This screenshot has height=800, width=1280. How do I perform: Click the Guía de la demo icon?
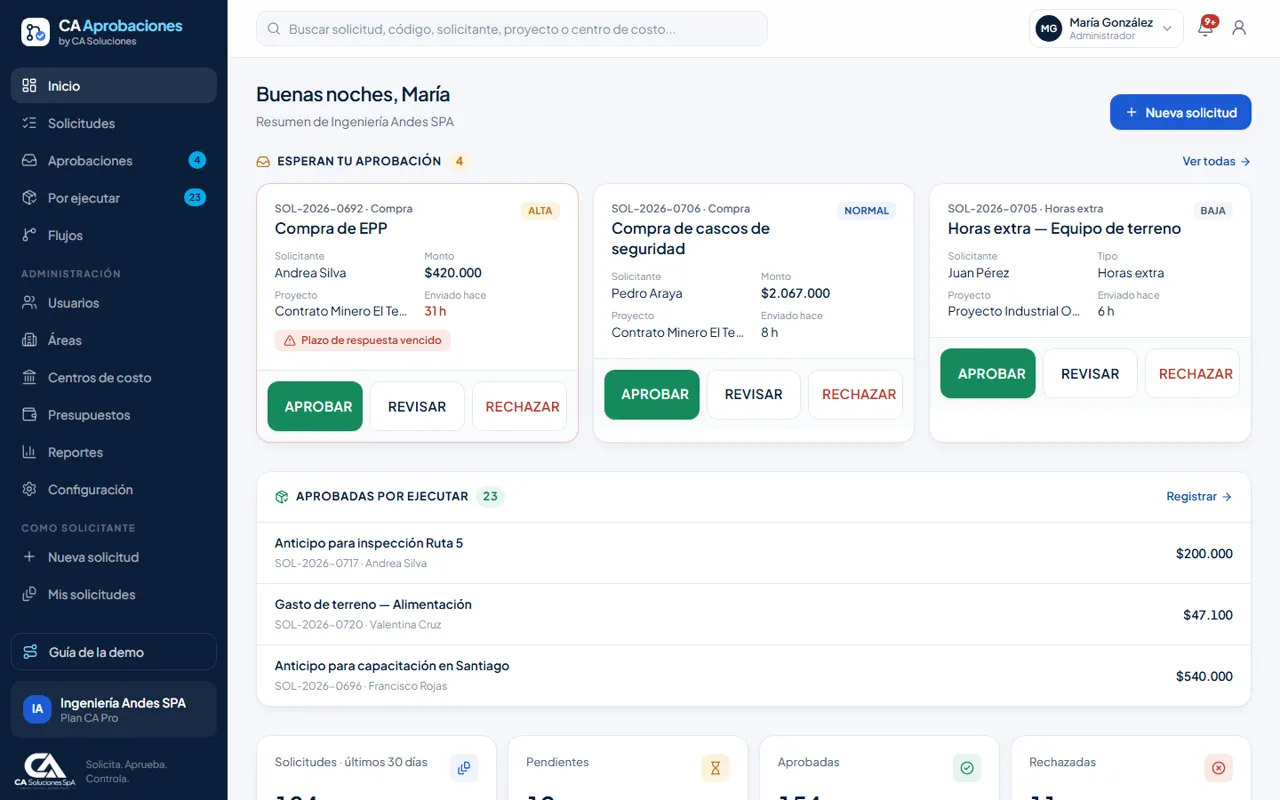point(31,652)
